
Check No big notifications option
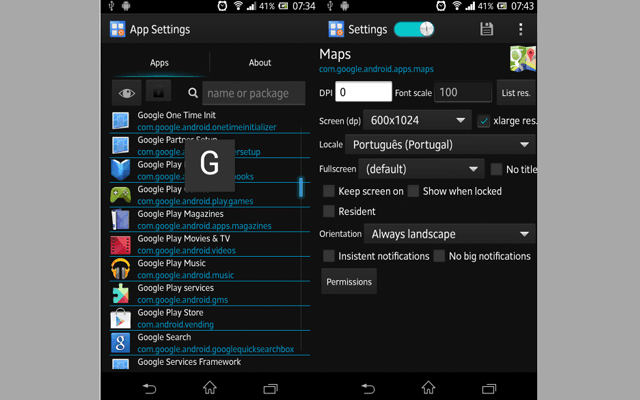(x=439, y=256)
